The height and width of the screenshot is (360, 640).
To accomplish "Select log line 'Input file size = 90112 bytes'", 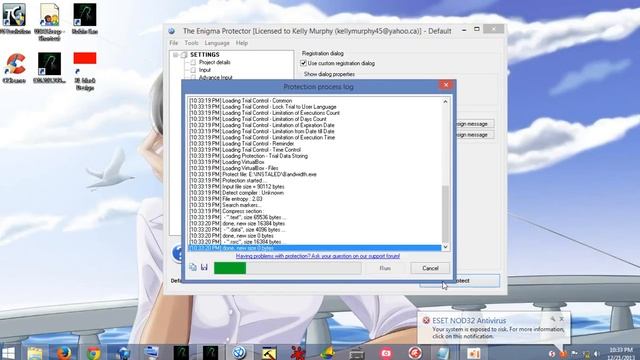I will (315, 187).
